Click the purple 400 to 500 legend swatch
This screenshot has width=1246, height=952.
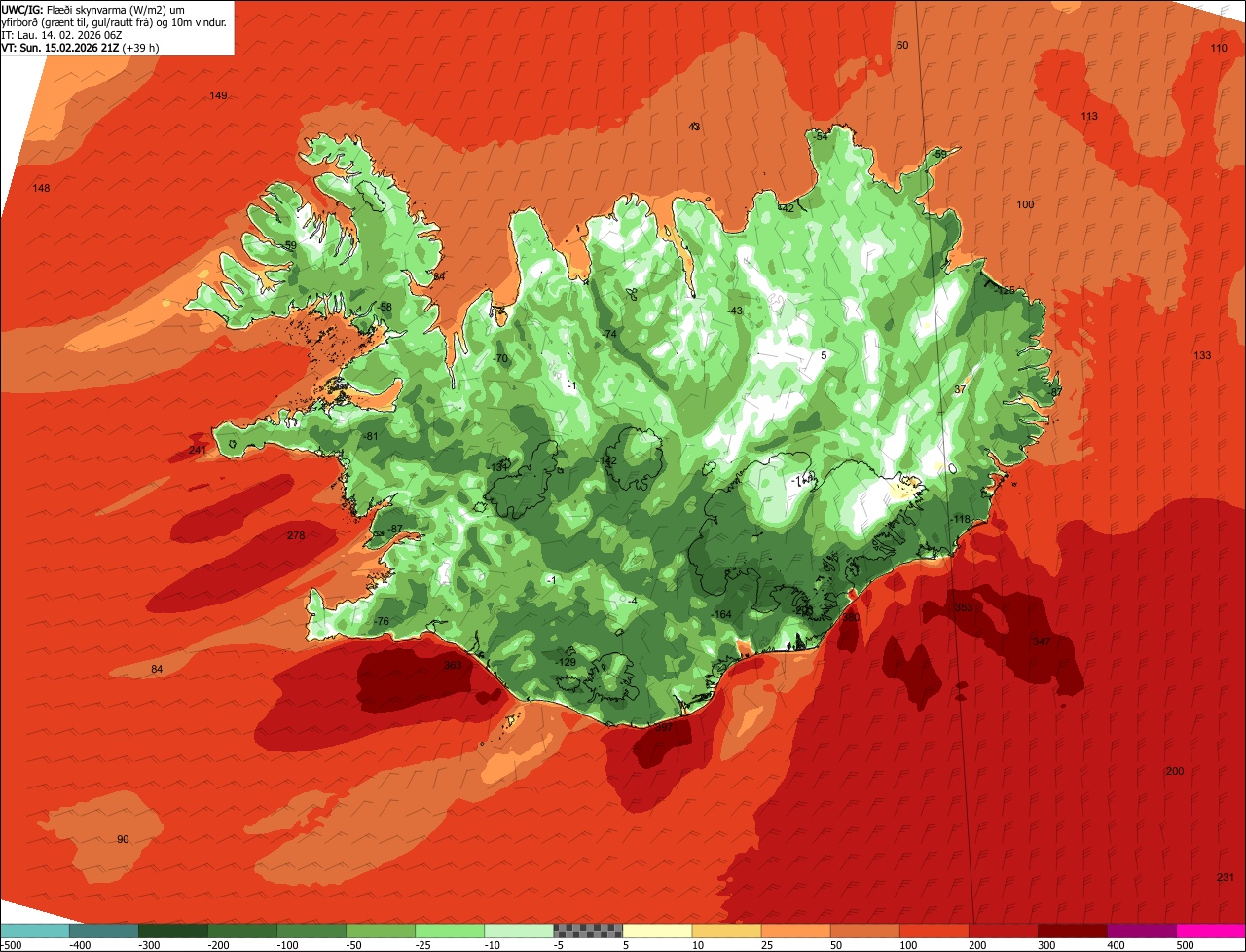point(1141,931)
